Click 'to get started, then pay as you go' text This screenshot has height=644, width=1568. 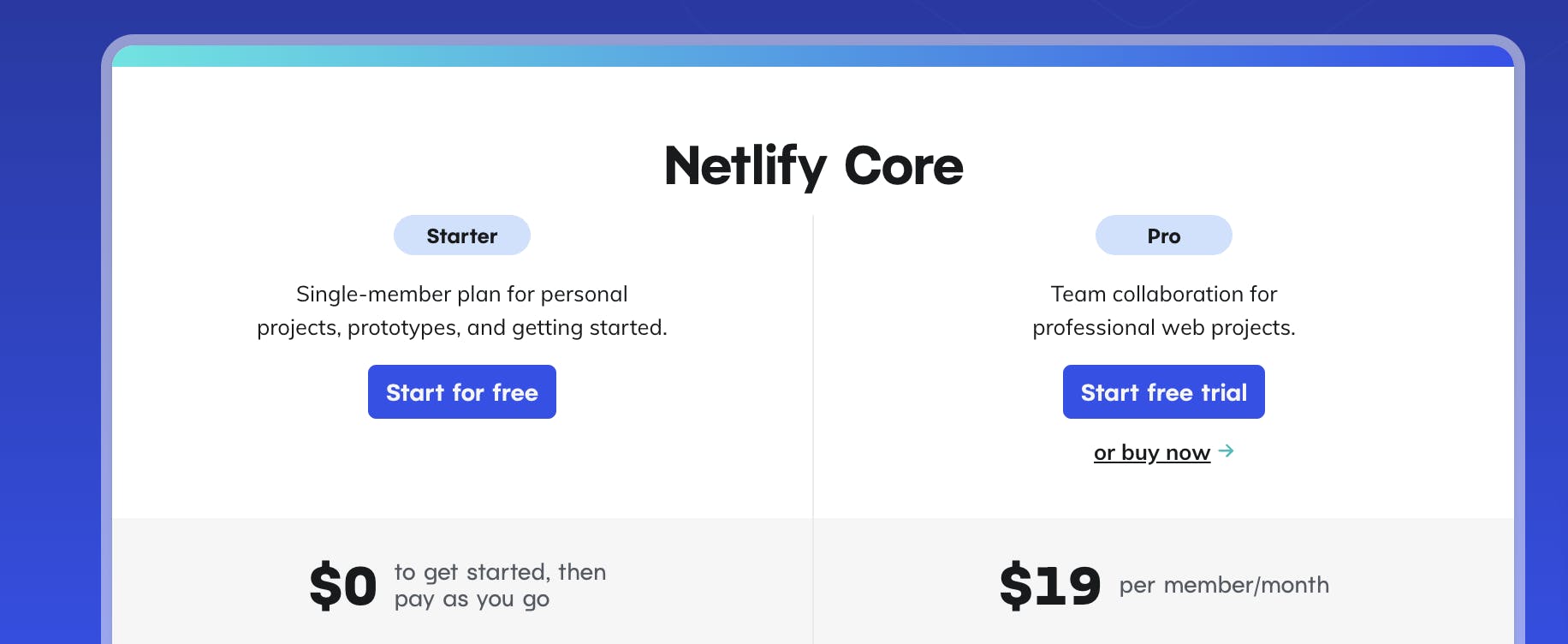(500, 586)
